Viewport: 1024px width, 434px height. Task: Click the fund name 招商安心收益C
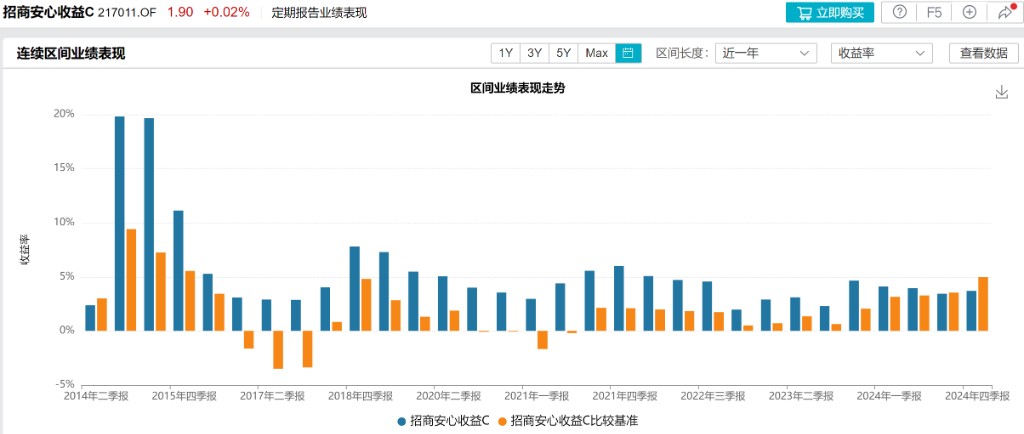point(48,12)
